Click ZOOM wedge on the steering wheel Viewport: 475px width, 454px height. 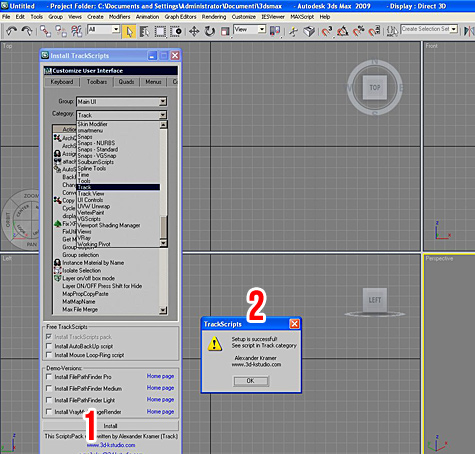click(x=31, y=196)
